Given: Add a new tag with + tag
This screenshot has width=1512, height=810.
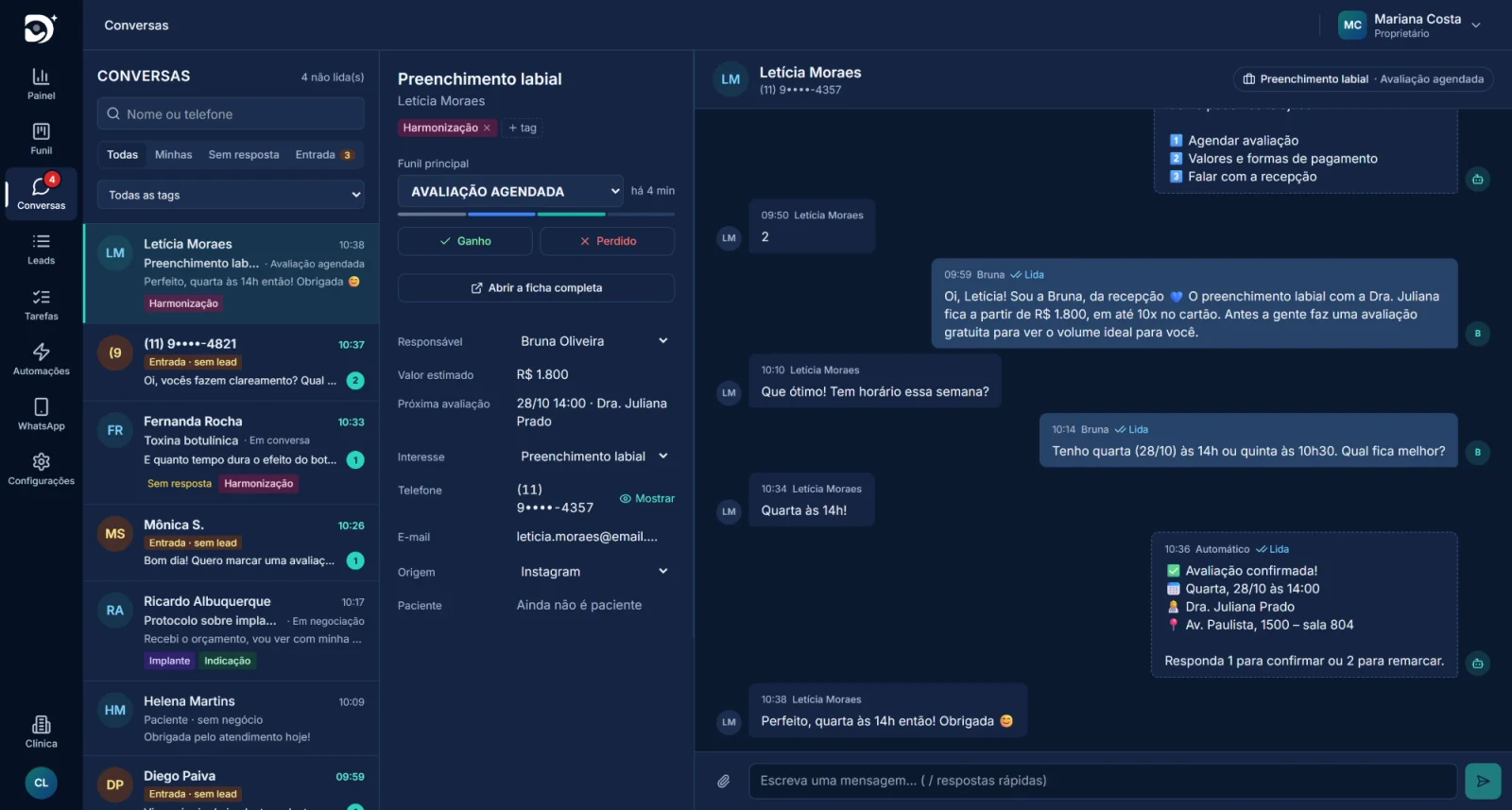Looking at the screenshot, I should [x=523, y=128].
